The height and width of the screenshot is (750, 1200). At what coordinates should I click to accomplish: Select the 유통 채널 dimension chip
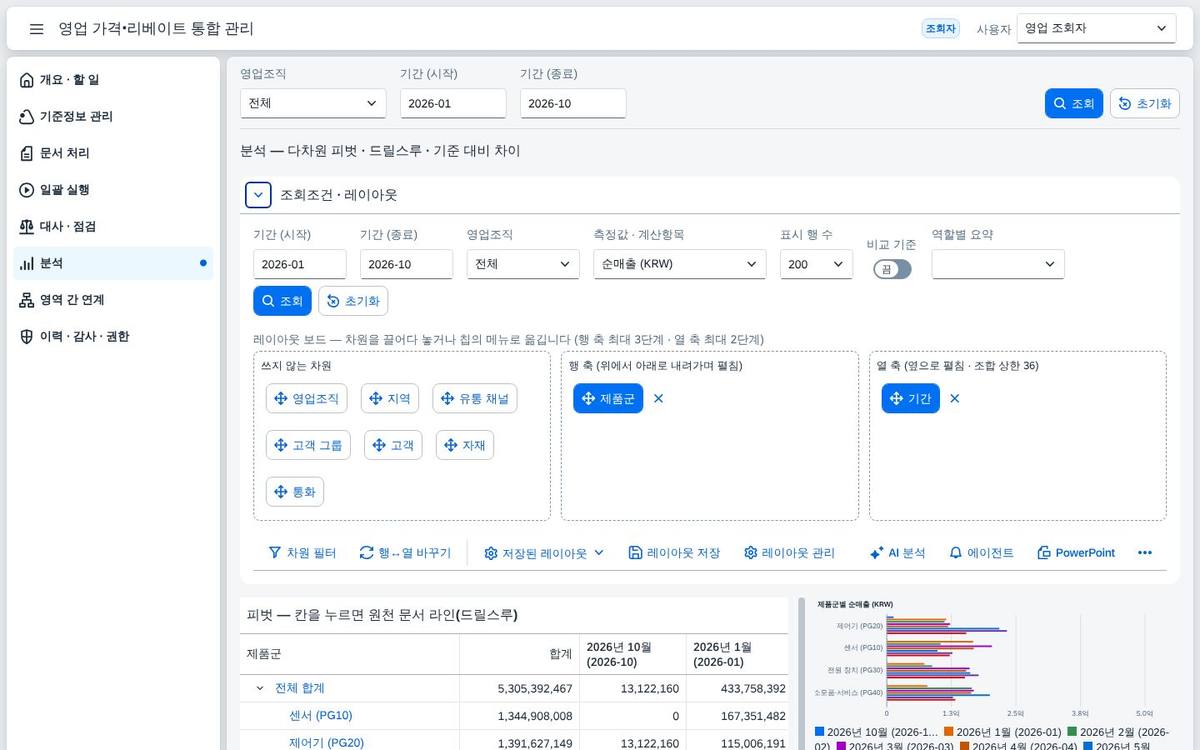475,398
